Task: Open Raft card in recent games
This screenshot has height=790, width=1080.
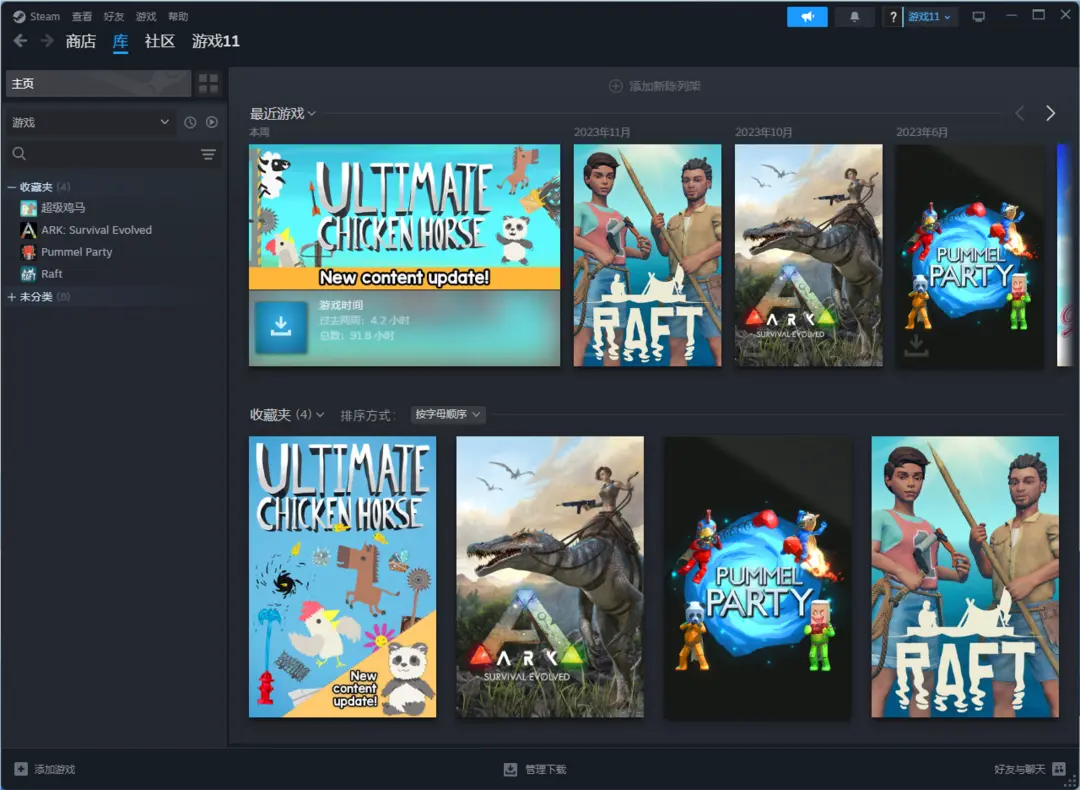Action: coord(647,255)
